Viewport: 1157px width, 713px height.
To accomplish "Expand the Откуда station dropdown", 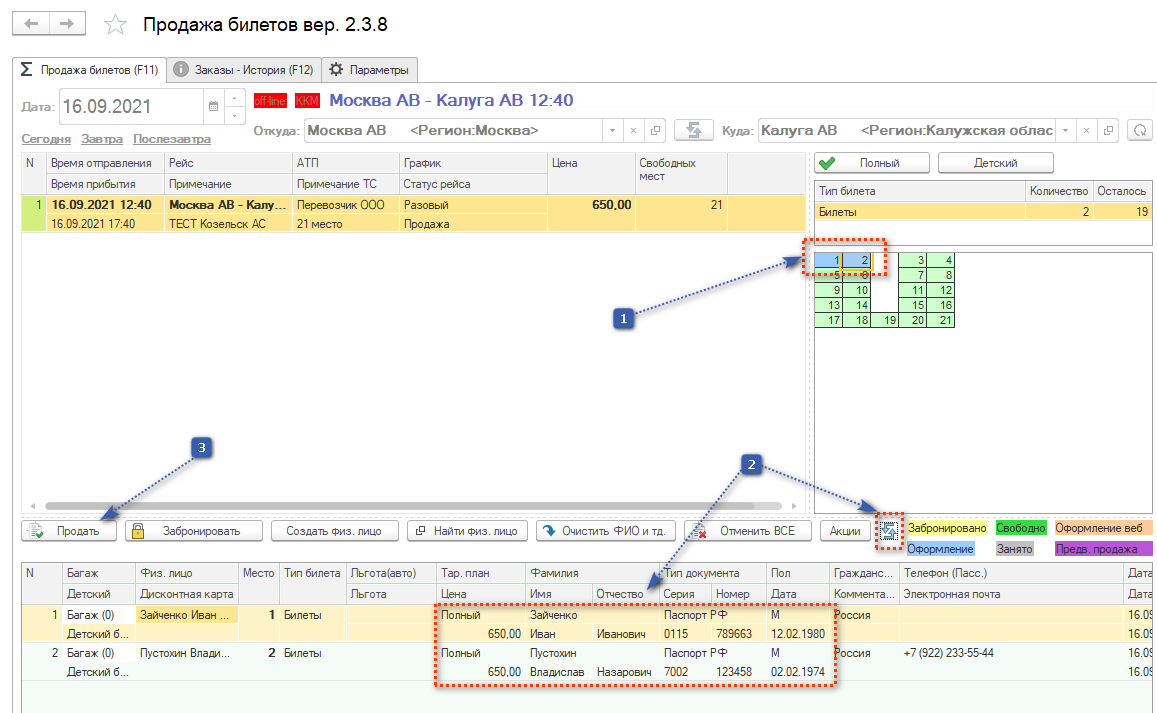I will [611, 130].
